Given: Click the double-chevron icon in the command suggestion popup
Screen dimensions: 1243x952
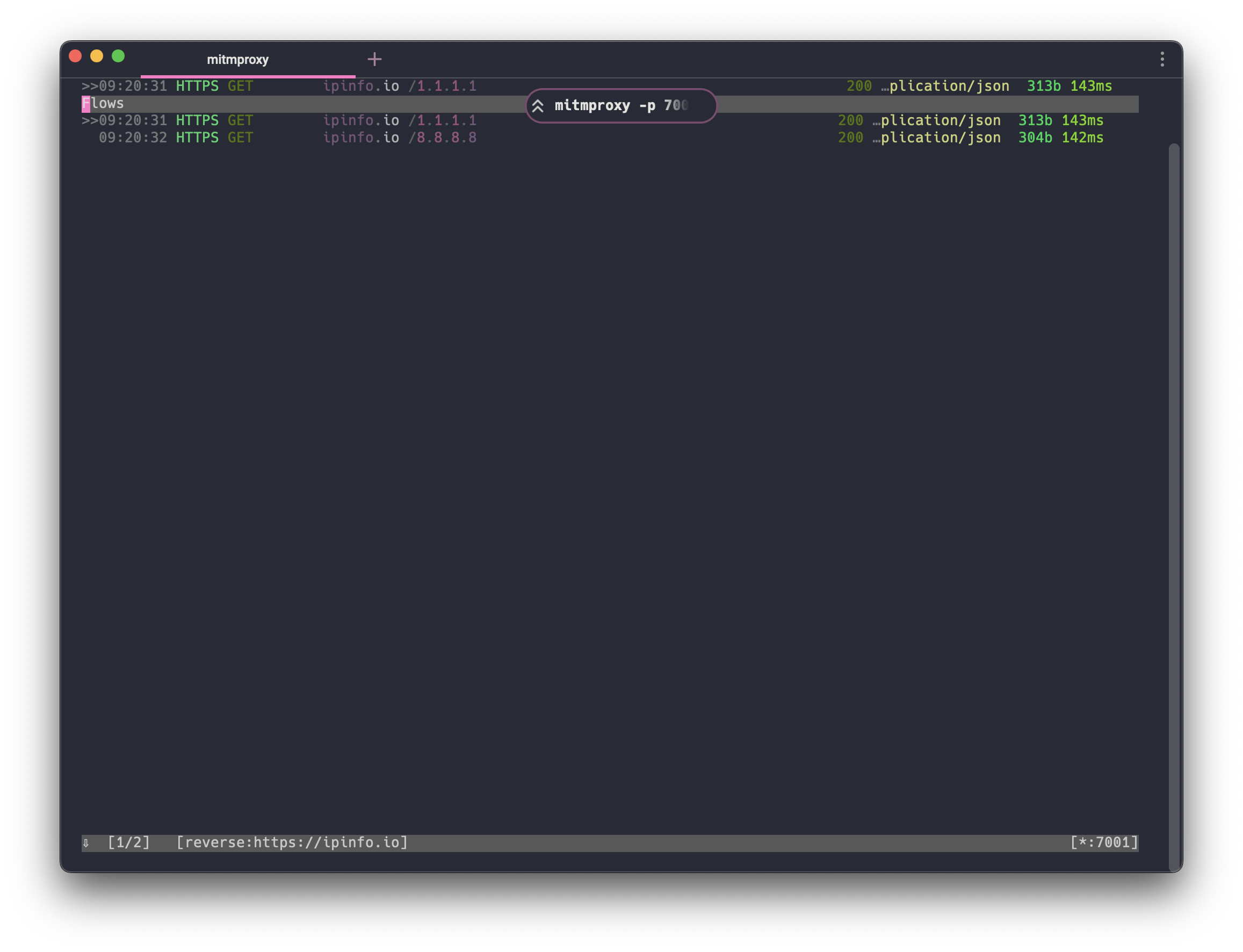Looking at the screenshot, I should [538, 105].
